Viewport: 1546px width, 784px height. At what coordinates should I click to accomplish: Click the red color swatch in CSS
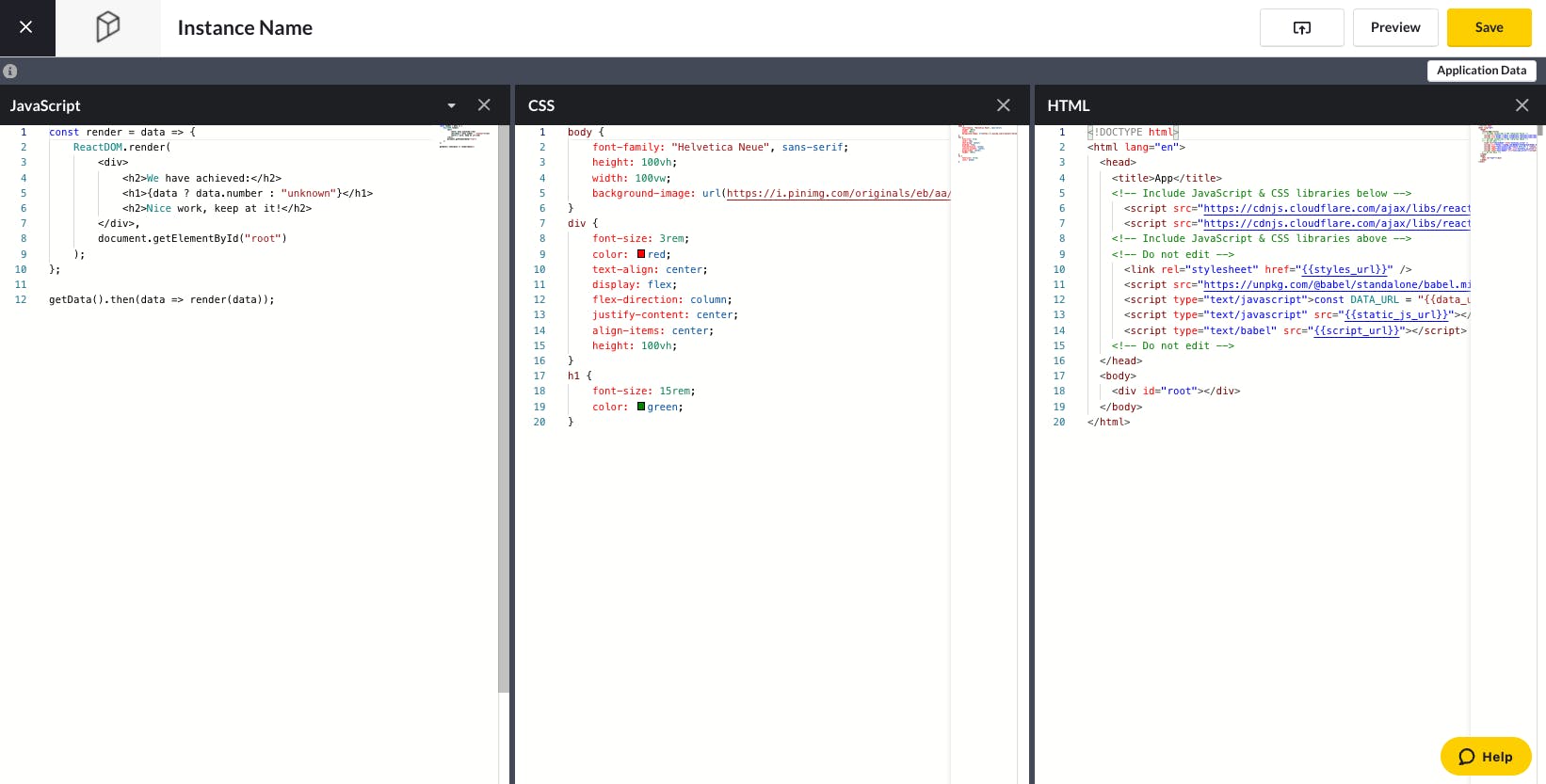pos(641,254)
